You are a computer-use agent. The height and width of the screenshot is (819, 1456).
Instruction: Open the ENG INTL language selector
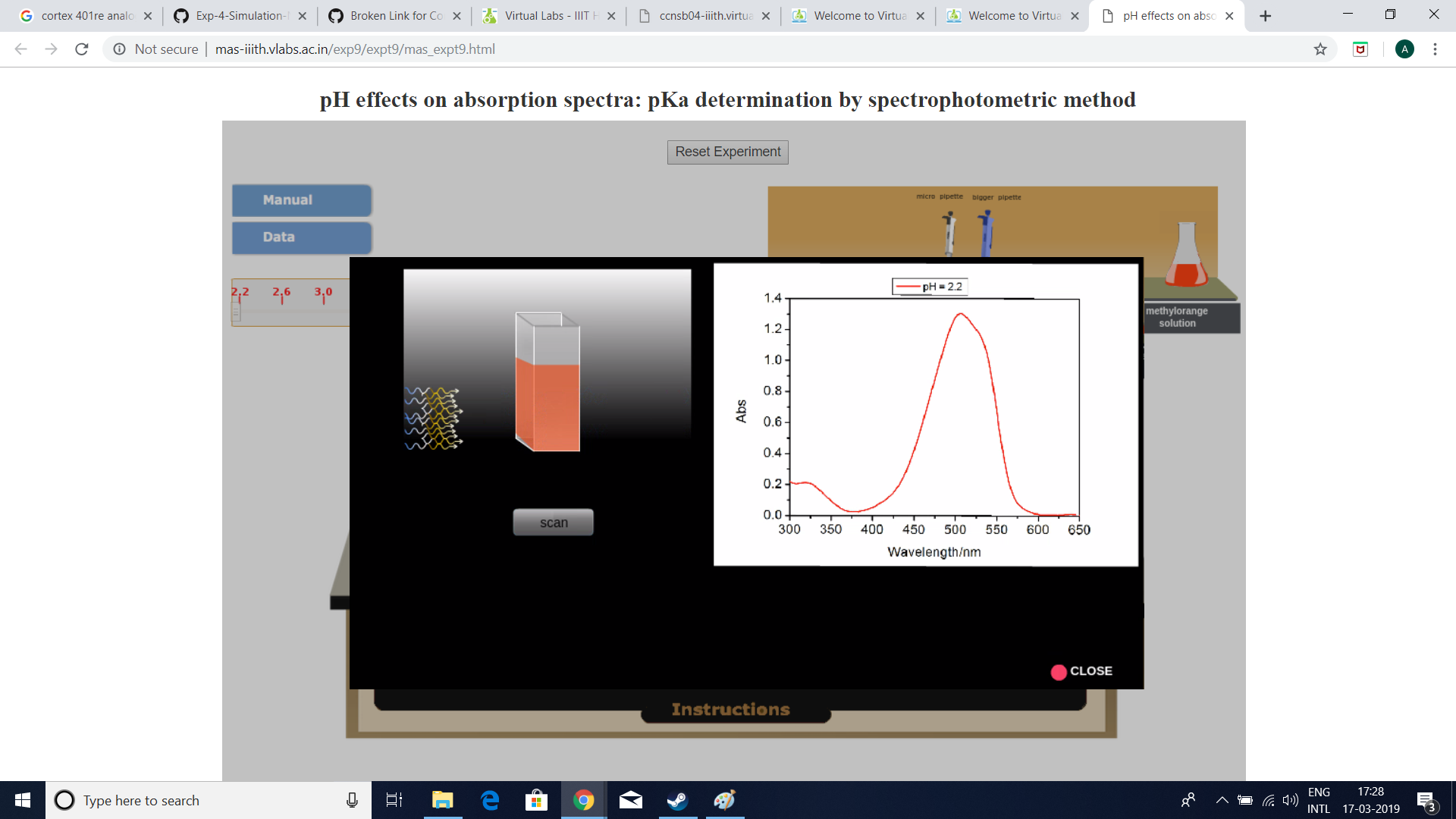pos(1319,800)
